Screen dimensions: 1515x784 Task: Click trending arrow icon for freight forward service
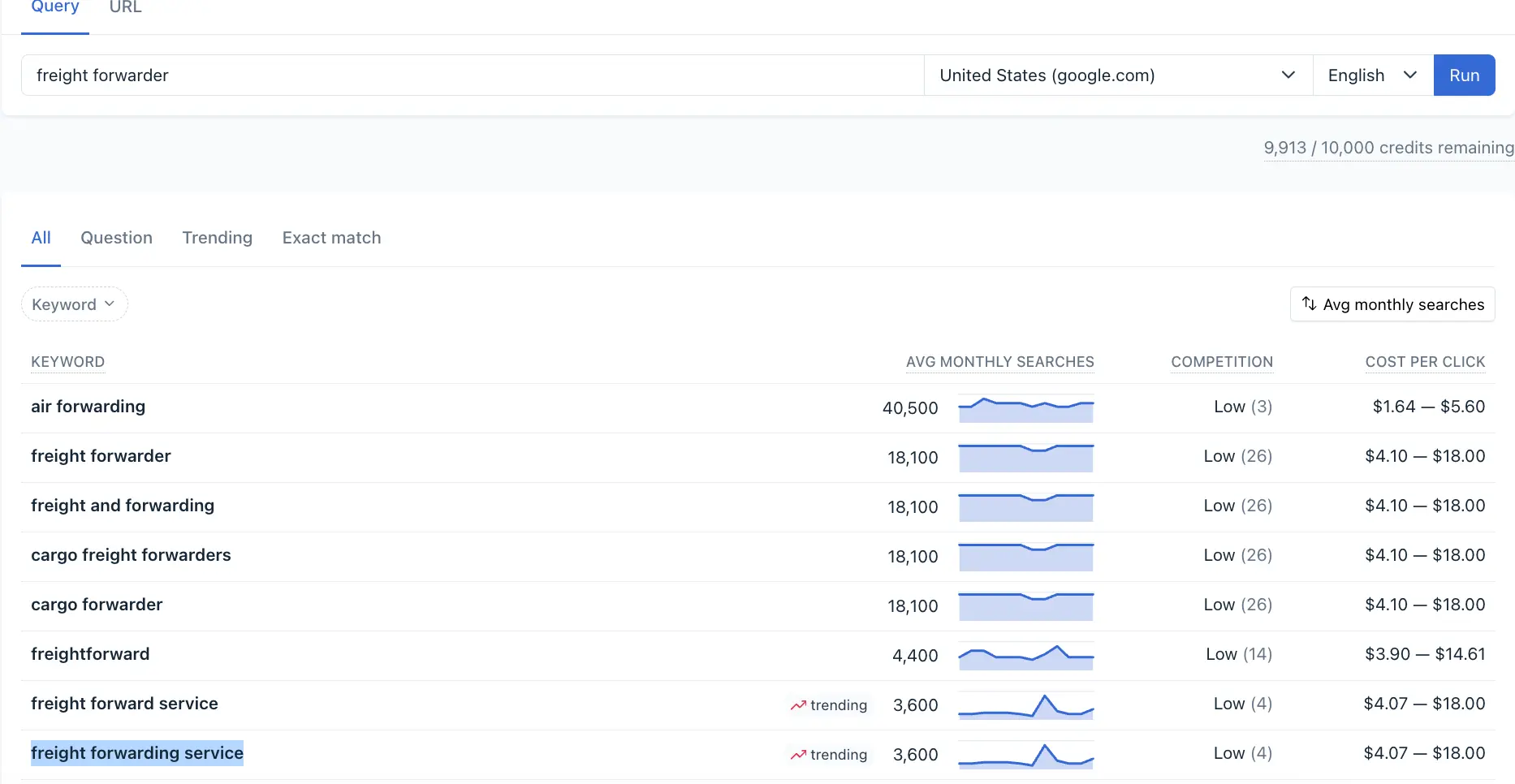[798, 705]
